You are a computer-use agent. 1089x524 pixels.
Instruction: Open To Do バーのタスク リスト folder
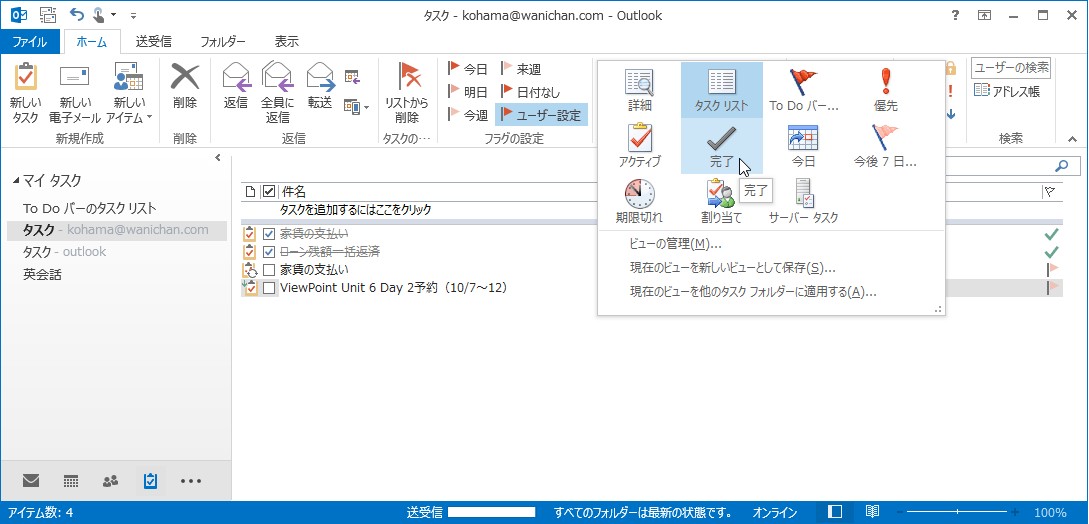tap(90, 208)
